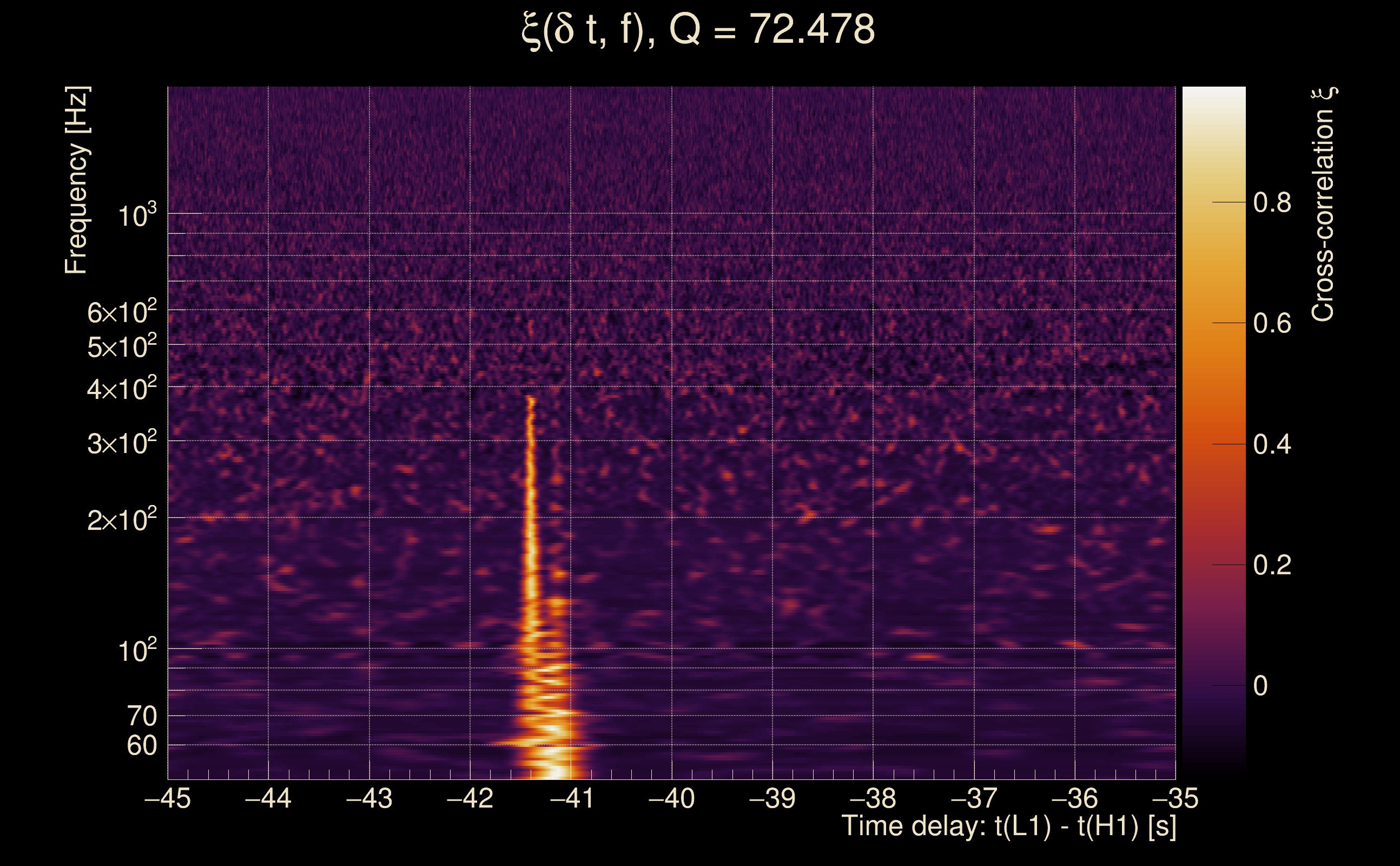
Task: Click the top of the bright streak near 400 Hz
Action: pyautogui.click(x=531, y=399)
